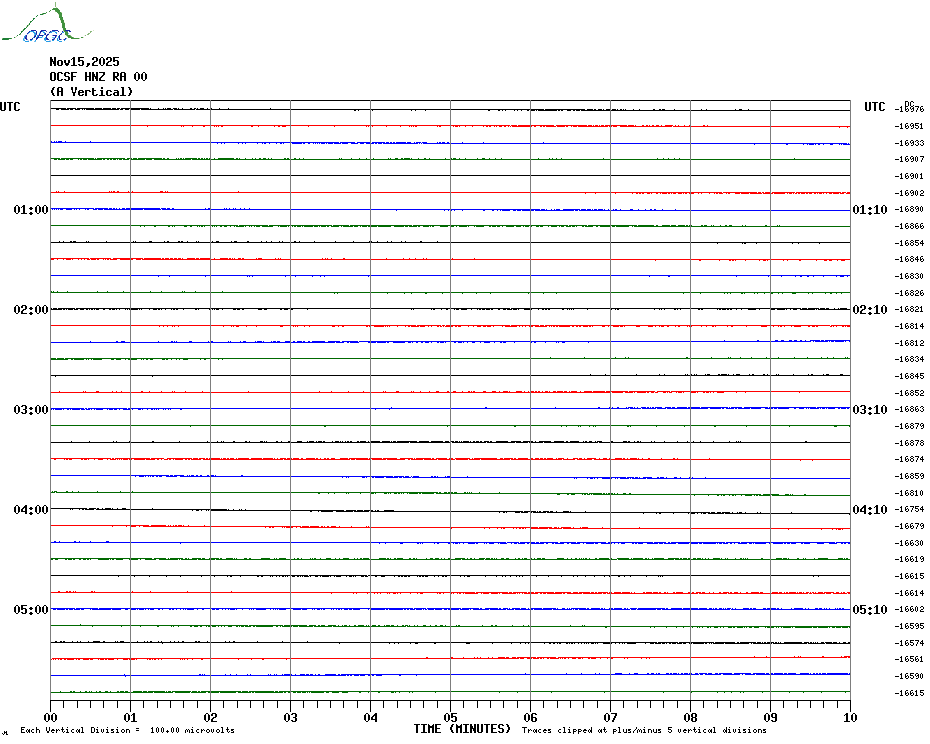
Task: Click minute tick 02 on time axis
Action: (211, 717)
